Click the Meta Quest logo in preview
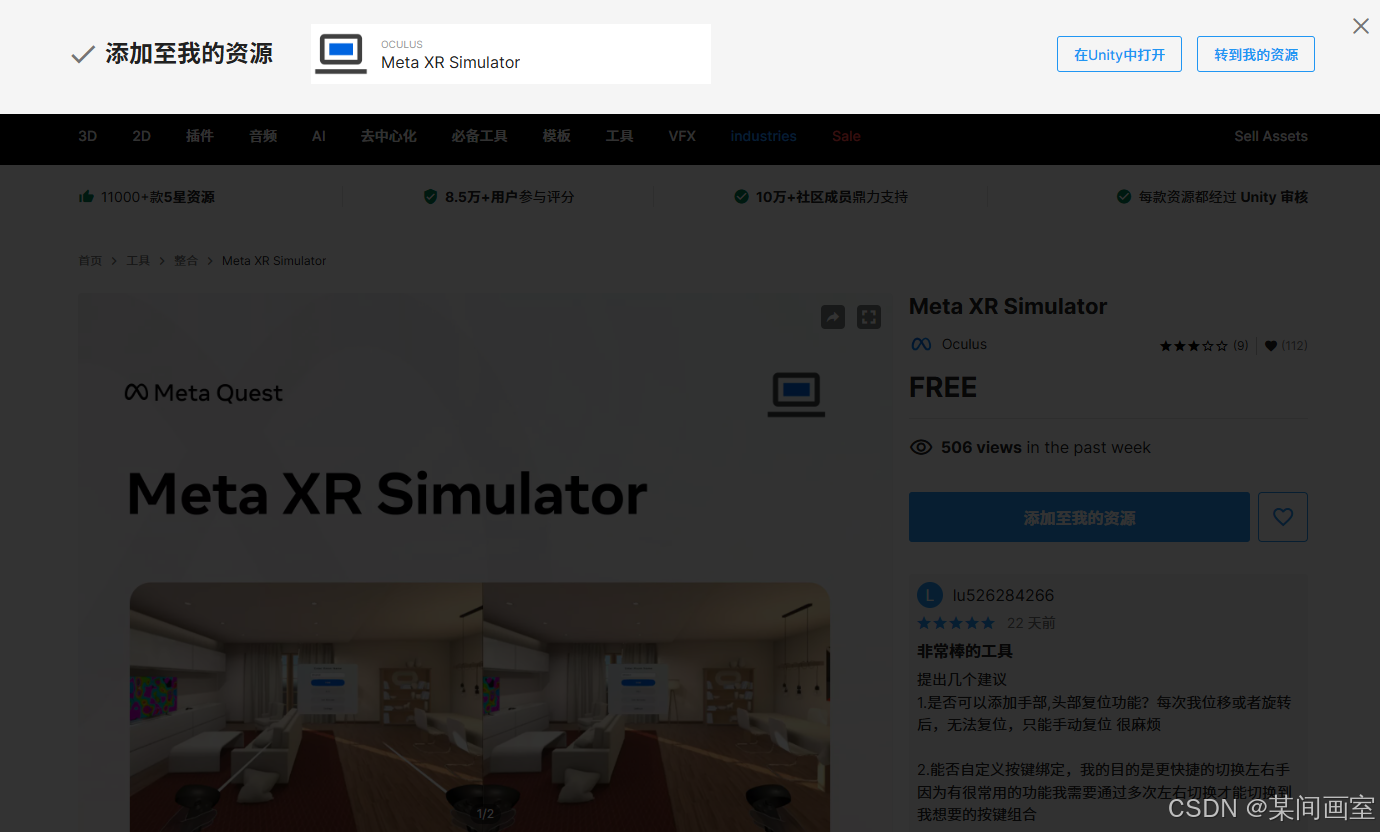 coord(203,393)
